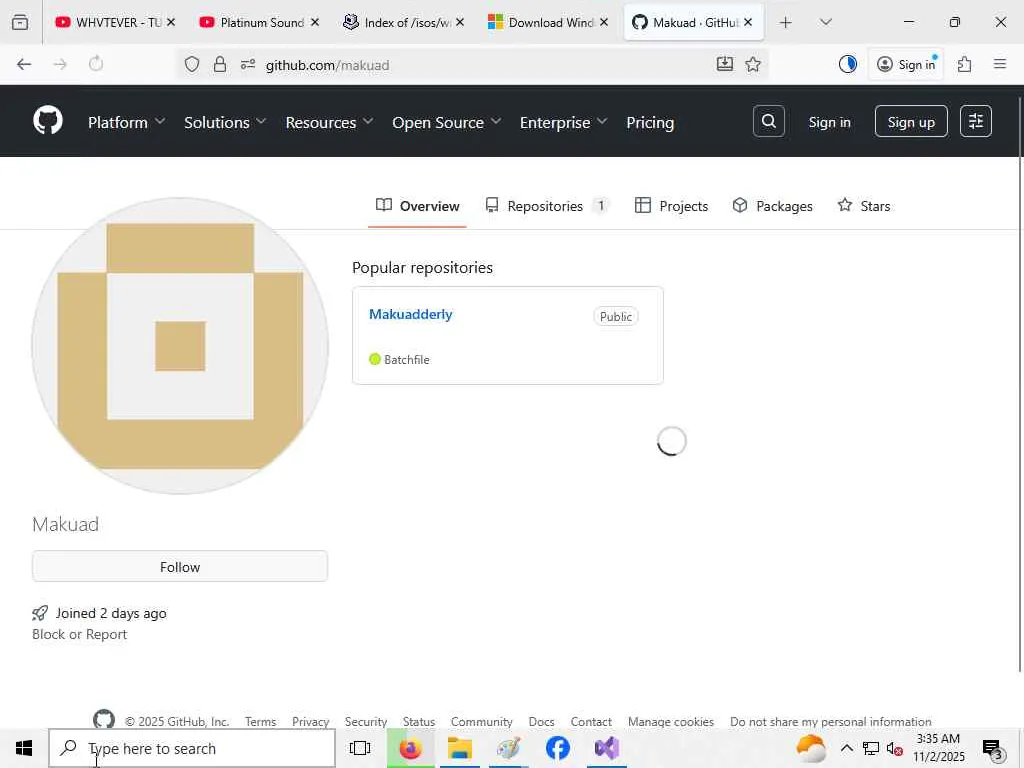The image size is (1024, 768).
Task: Switch to the Repositories tab
Action: pyautogui.click(x=547, y=206)
